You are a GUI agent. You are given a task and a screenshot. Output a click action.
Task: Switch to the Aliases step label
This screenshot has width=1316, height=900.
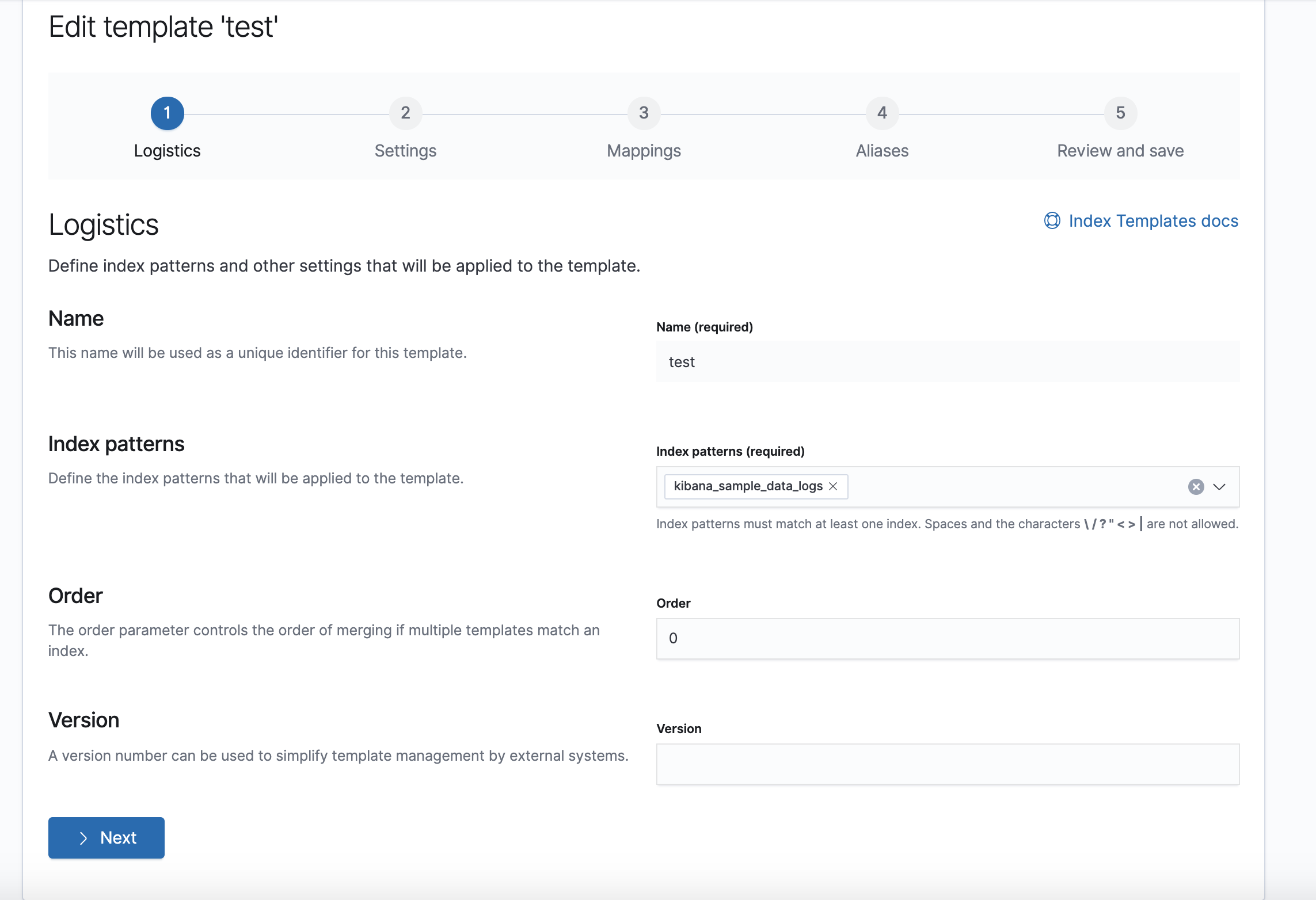pos(882,151)
